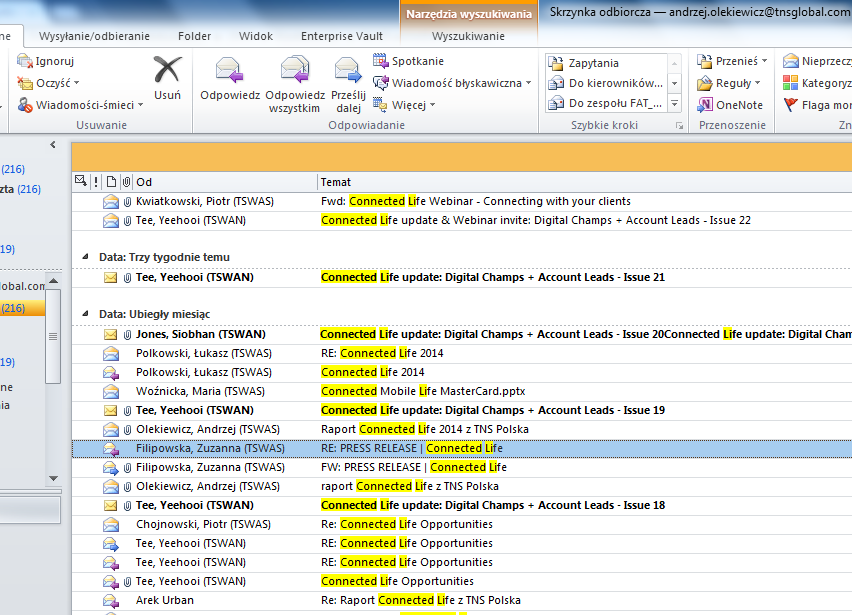This screenshot has height=615, width=852.
Task: Open email from Kwiatkowski, Piotr
Action: 462,202
